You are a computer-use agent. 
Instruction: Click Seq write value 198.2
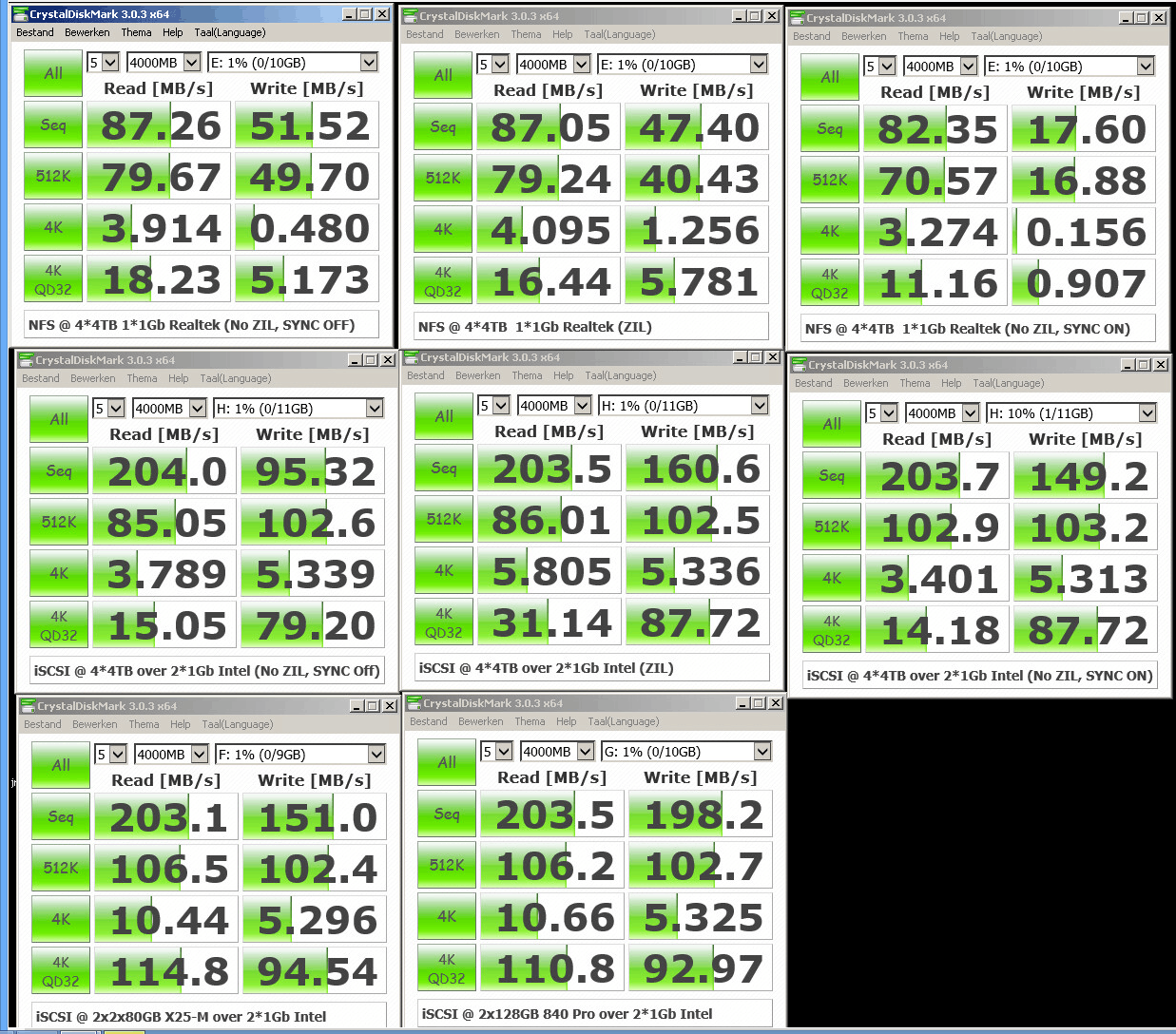(701, 814)
